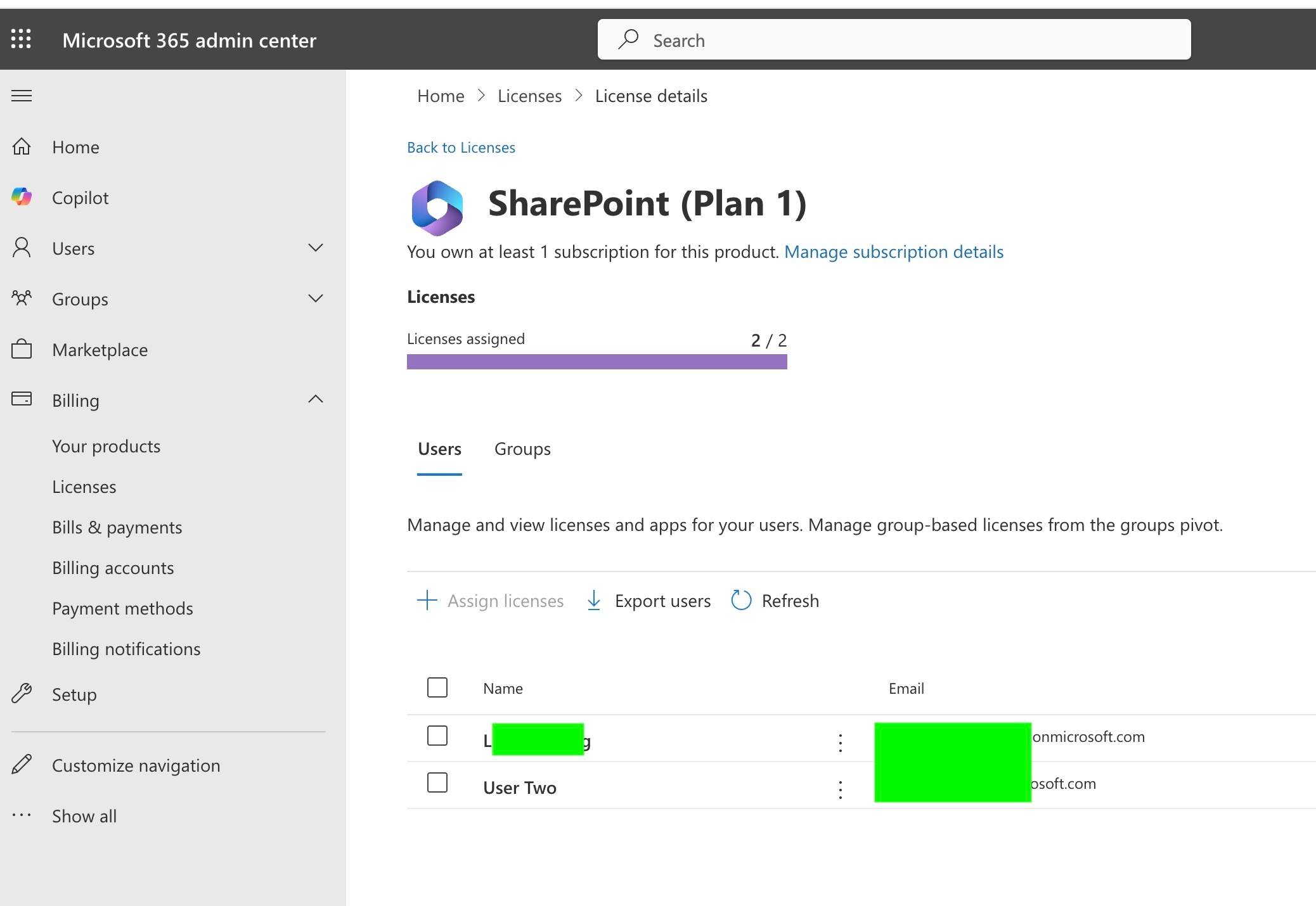The image size is (1316, 906).
Task: Export users from the license list
Action: (x=647, y=600)
